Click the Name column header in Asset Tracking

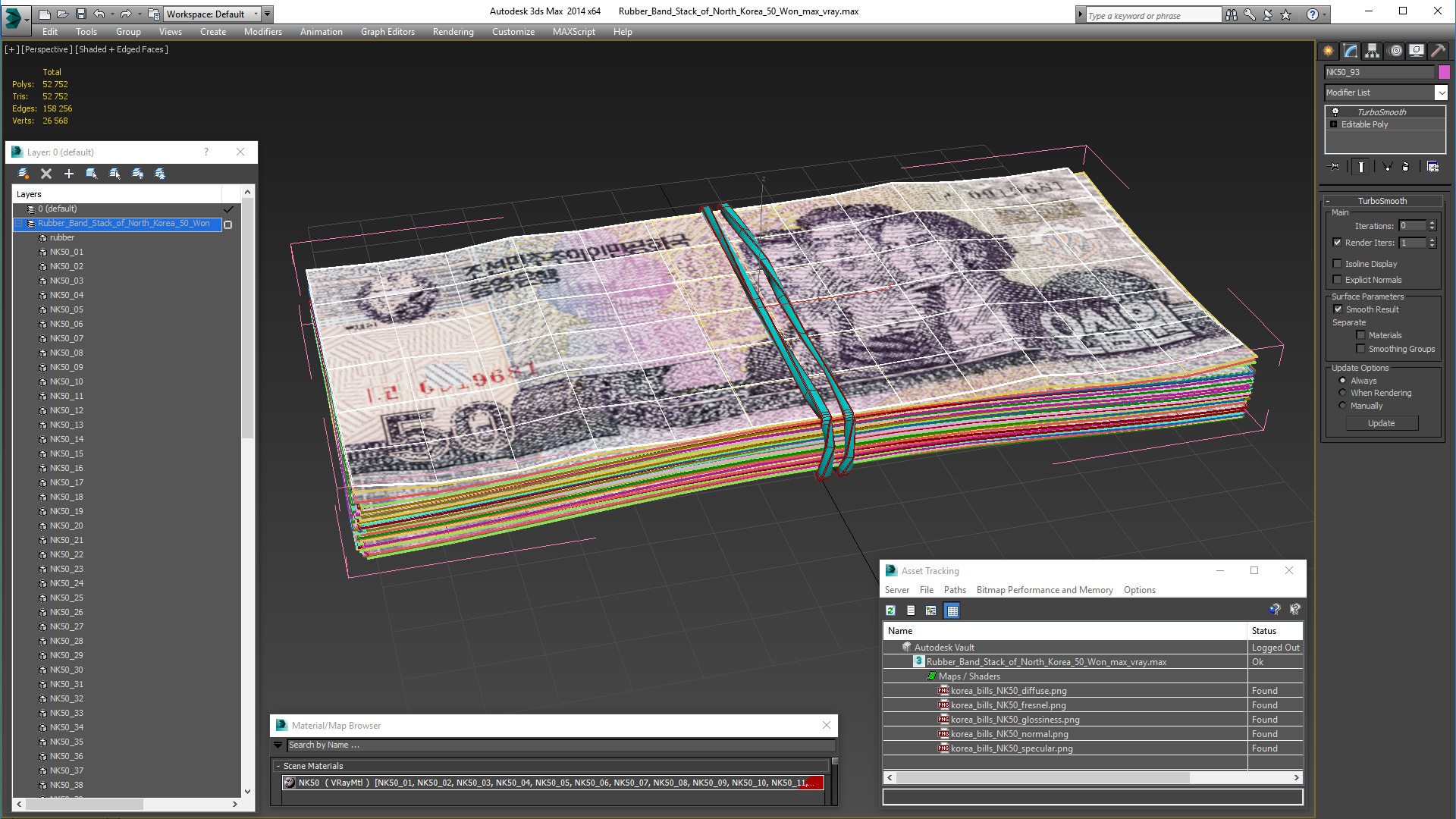(1065, 631)
